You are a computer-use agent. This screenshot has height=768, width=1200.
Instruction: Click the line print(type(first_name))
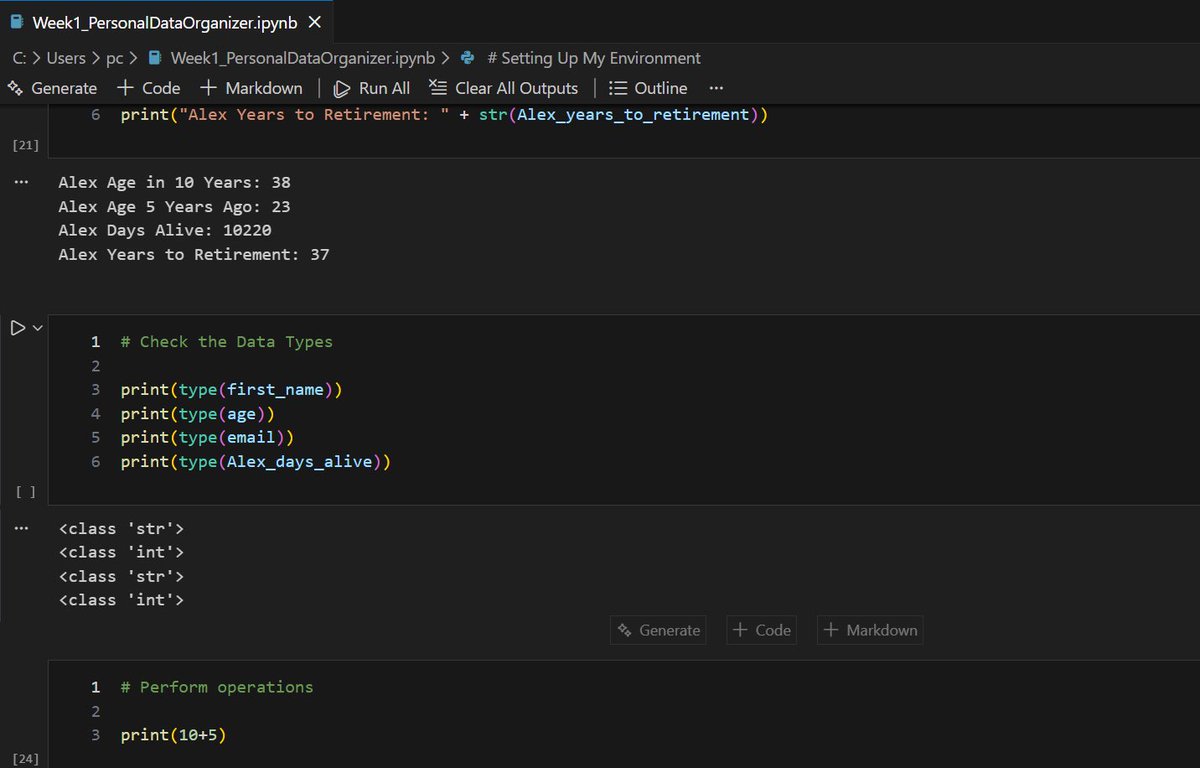pyautogui.click(x=232, y=390)
